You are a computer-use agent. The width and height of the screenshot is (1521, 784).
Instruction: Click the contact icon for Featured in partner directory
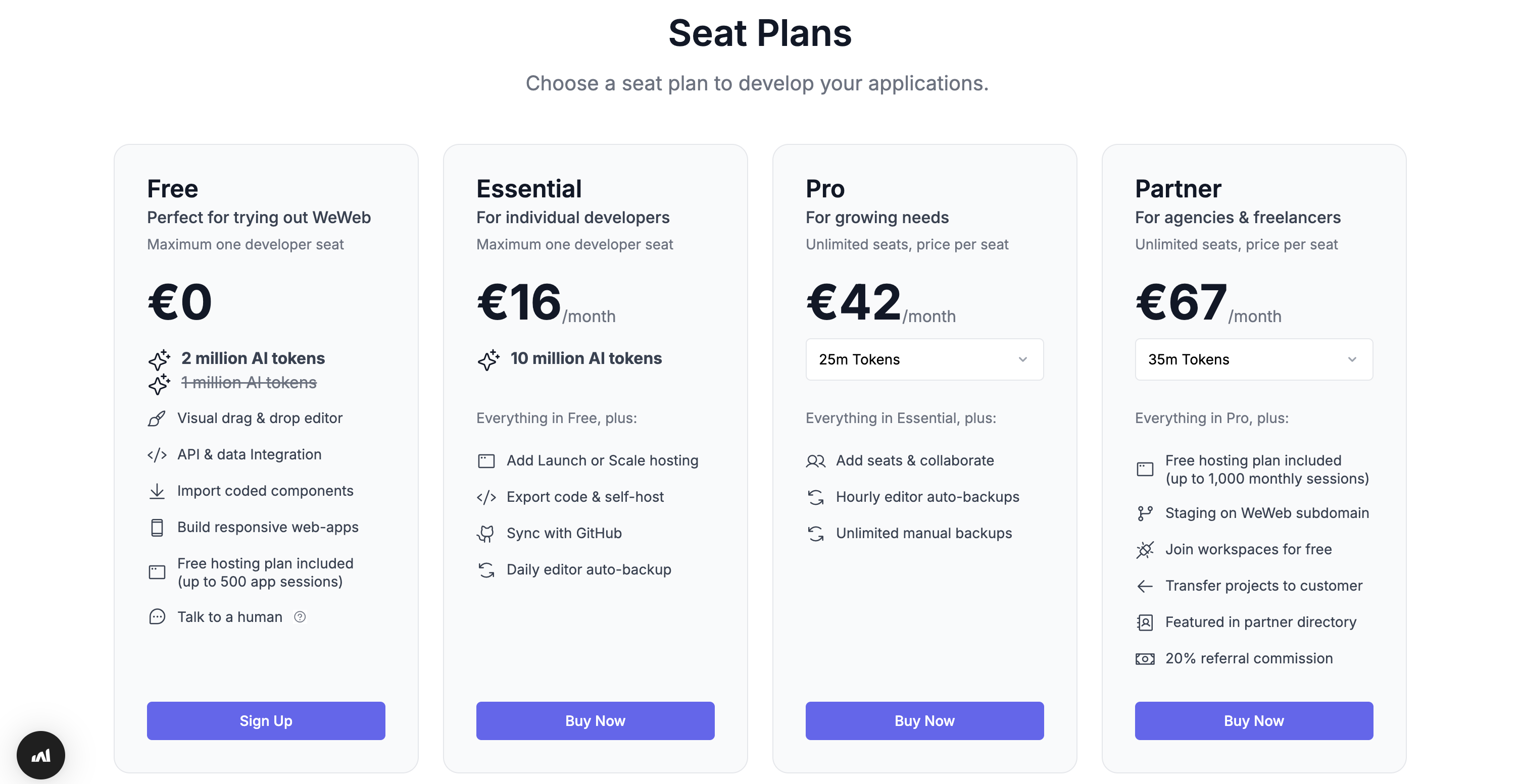pyautogui.click(x=1145, y=622)
